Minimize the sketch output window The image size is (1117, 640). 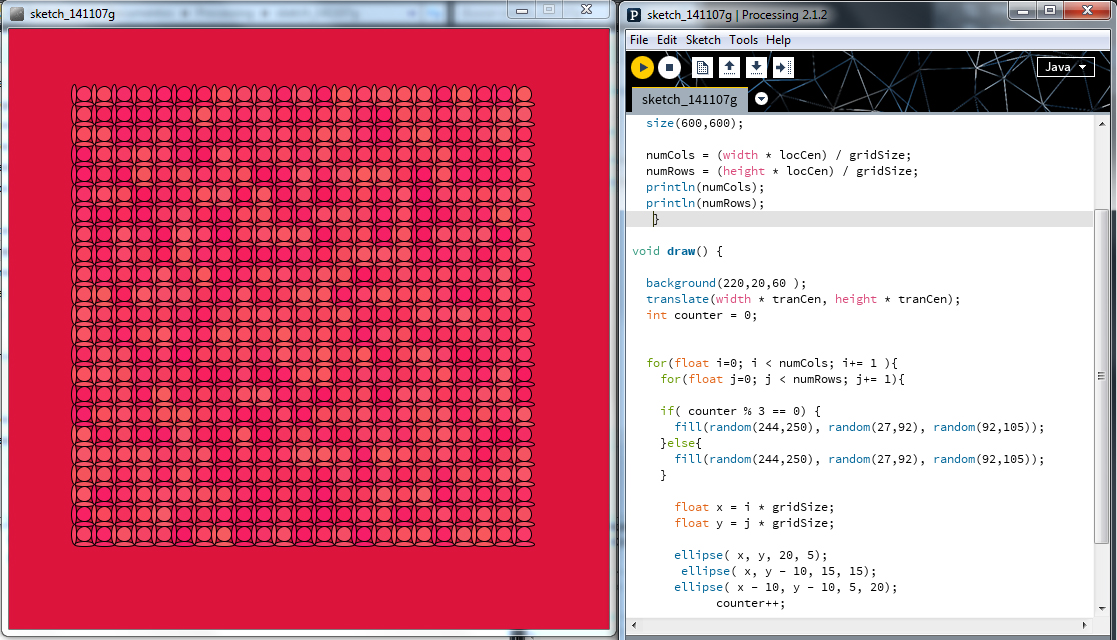point(523,9)
